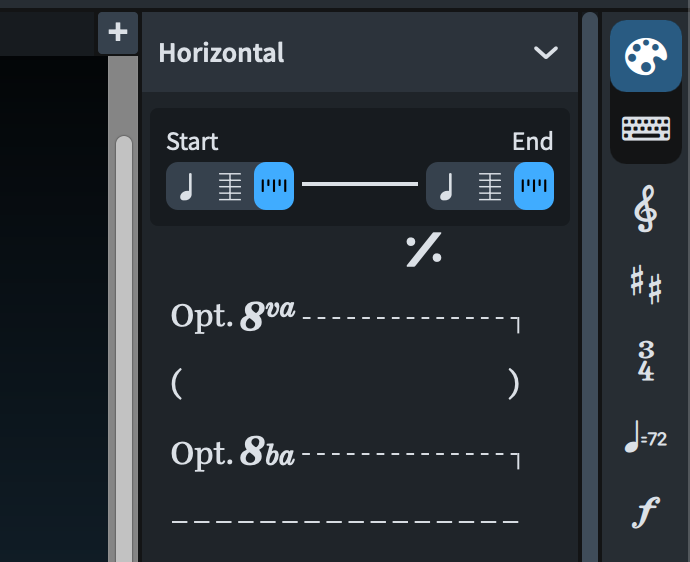
Task: Collapse the Horizontal section chevron
Action: [546, 53]
